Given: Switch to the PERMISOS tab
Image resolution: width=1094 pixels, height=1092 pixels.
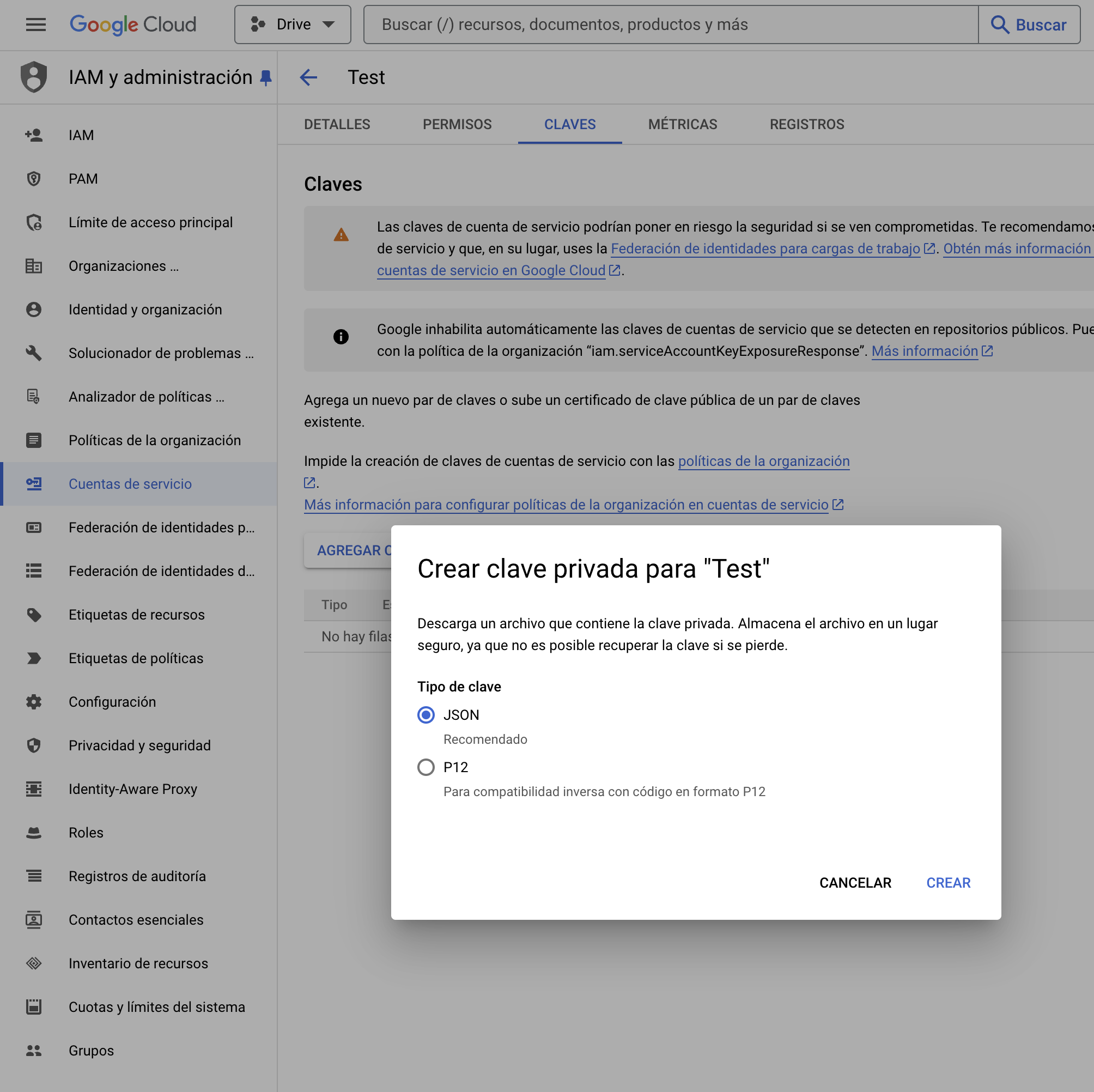Looking at the screenshot, I should [x=457, y=124].
